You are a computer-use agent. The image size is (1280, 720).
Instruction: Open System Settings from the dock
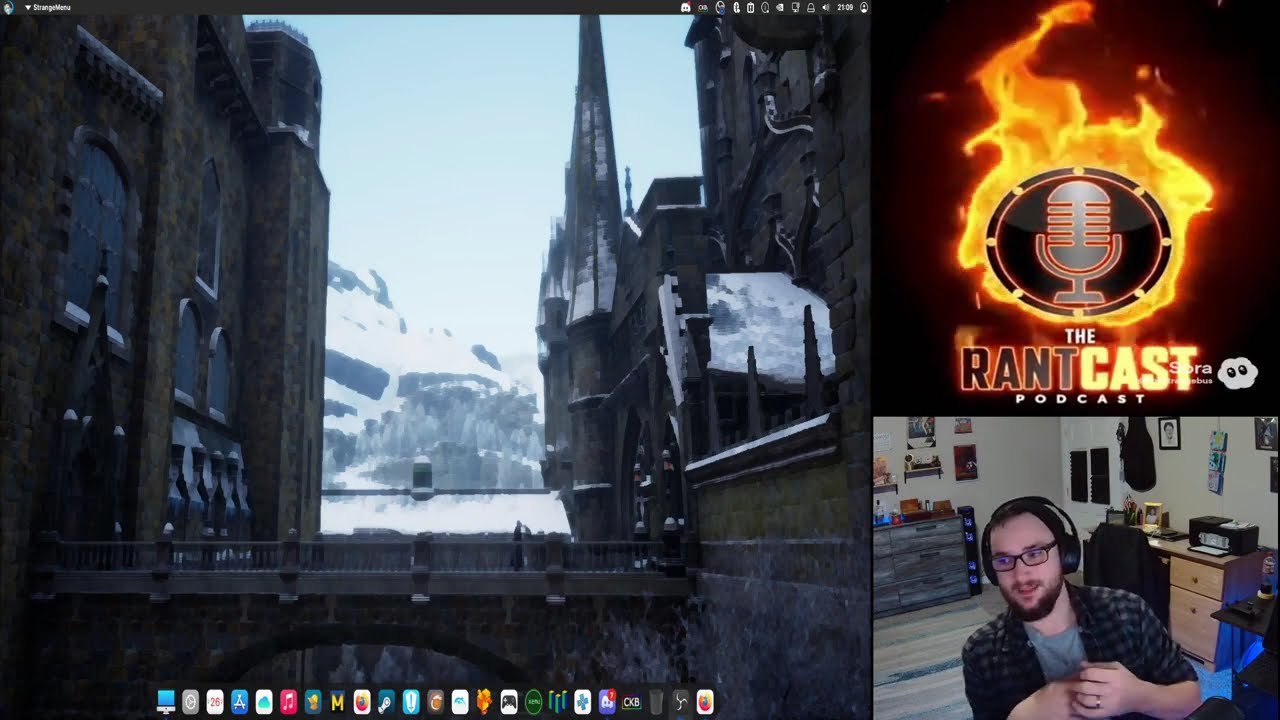(190, 702)
